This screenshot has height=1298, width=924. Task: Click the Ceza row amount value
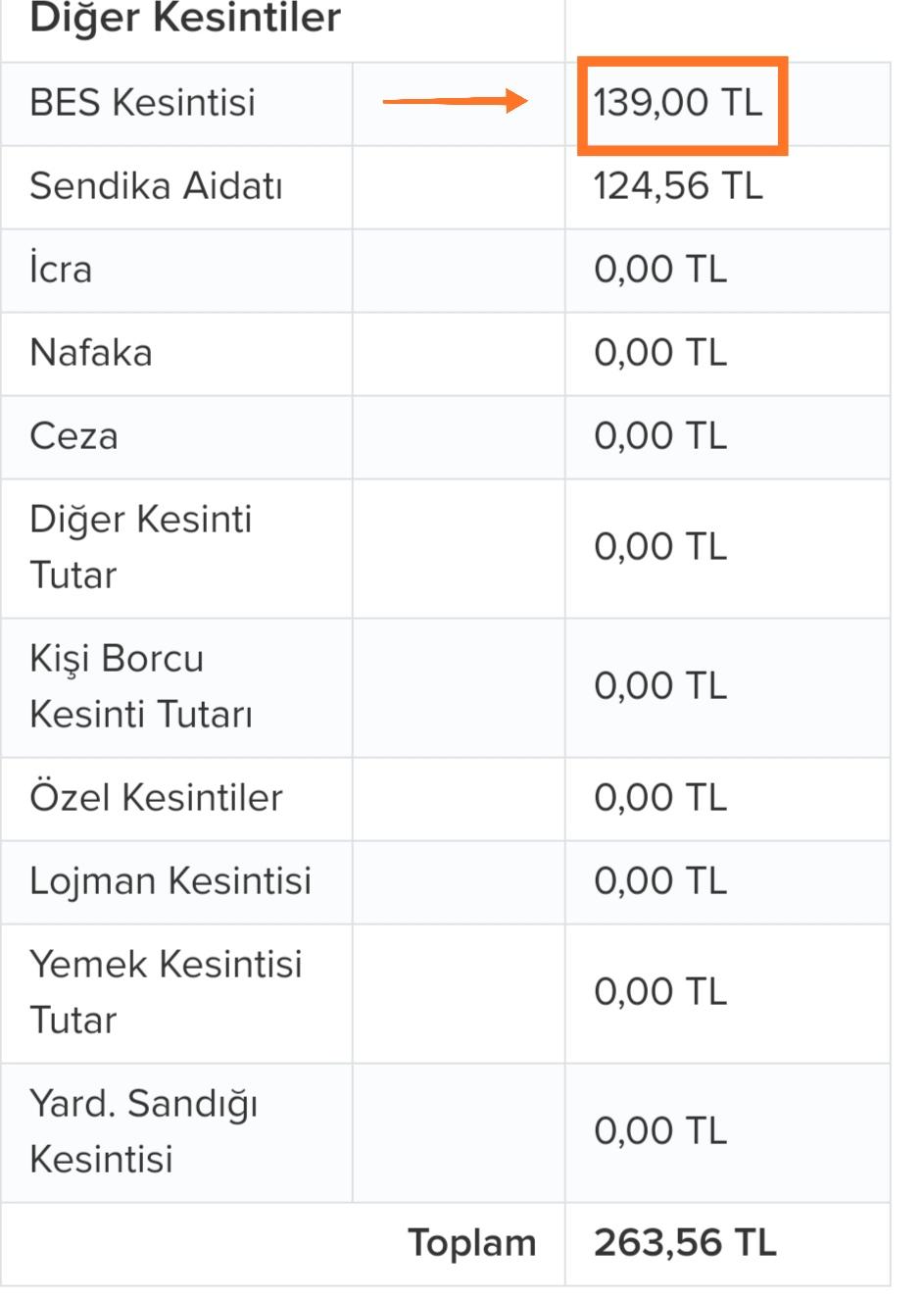(660, 435)
